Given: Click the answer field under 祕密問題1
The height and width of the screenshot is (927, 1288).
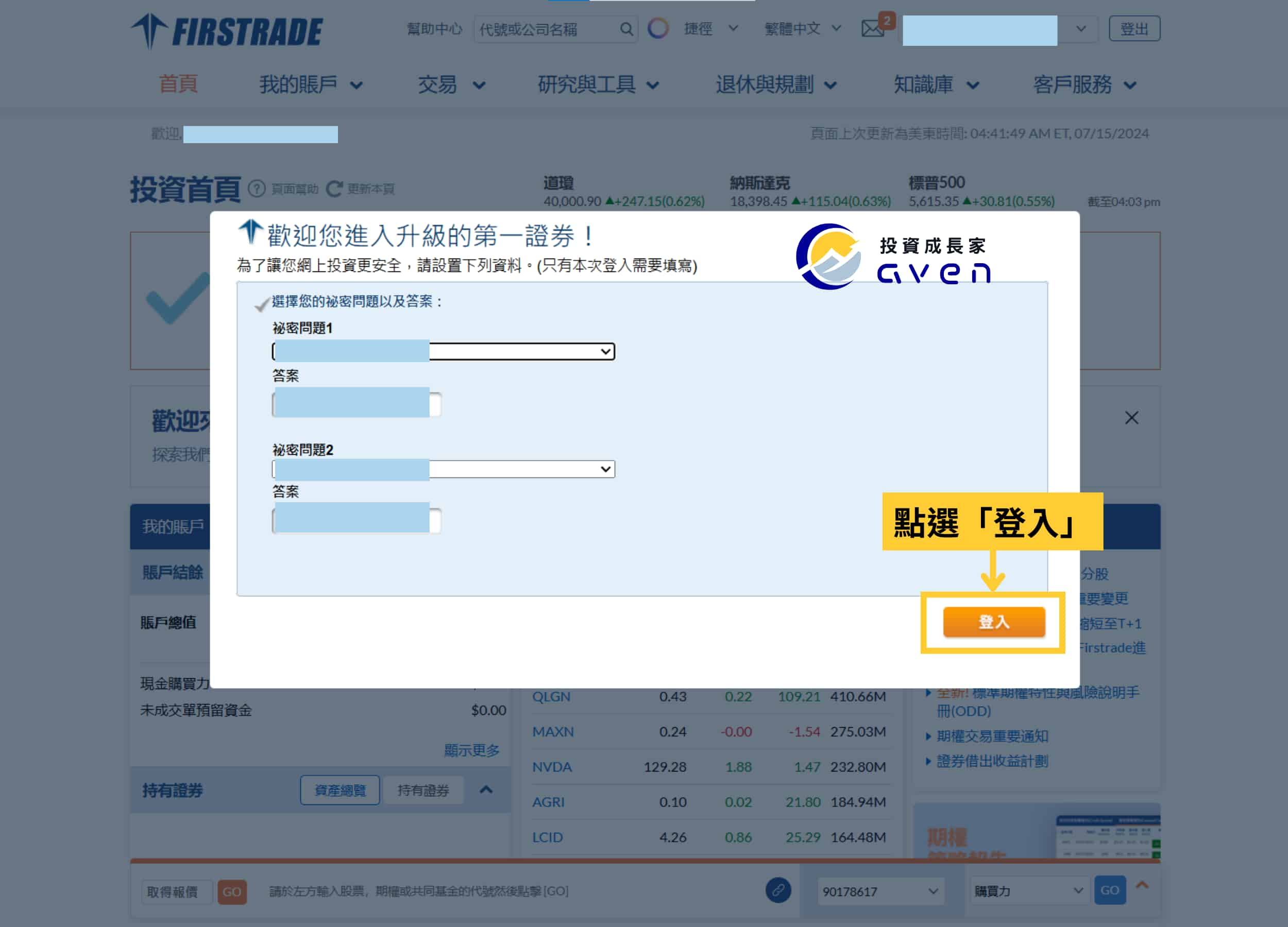Looking at the screenshot, I should 357,404.
